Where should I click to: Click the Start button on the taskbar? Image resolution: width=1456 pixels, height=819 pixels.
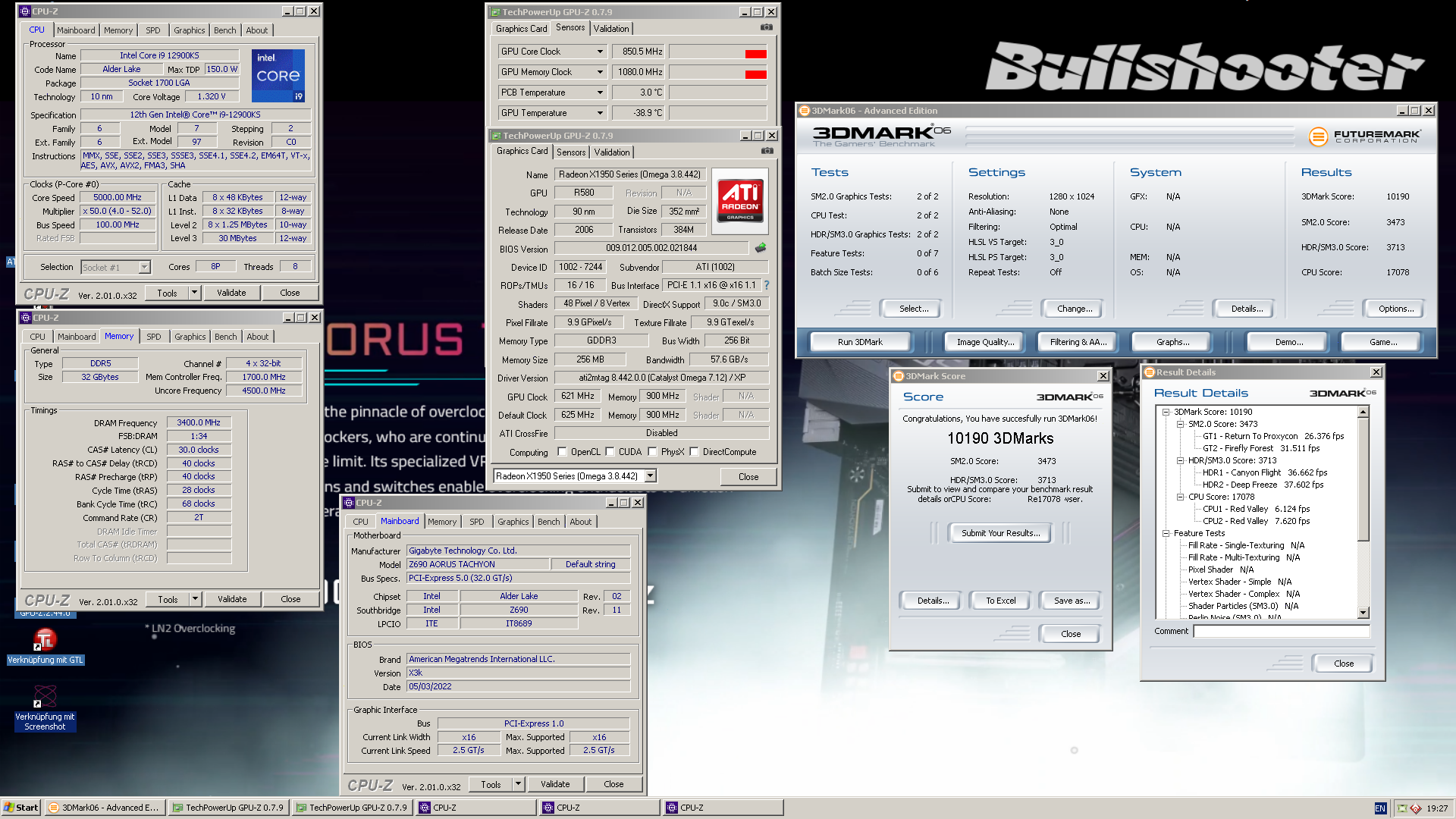point(21,808)
